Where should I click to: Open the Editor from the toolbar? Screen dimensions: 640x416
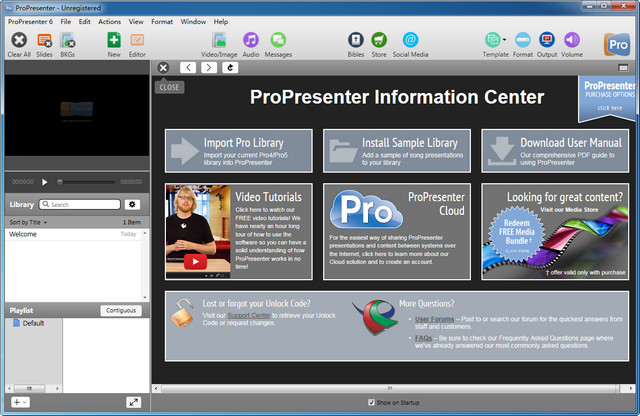click(137, 40)
